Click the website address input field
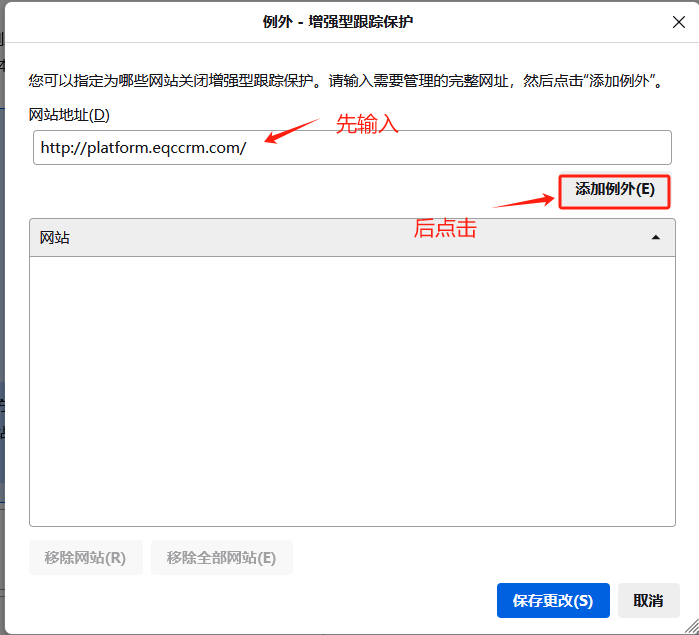Viewport: 699px width, 635px height. [x=352, y=148]
